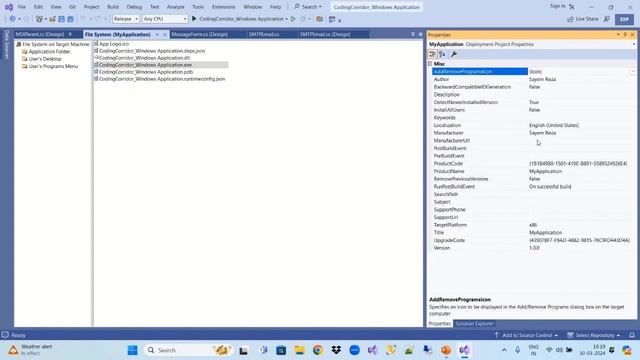Open the startup project dropdown arrow

[x=287, y=19]
